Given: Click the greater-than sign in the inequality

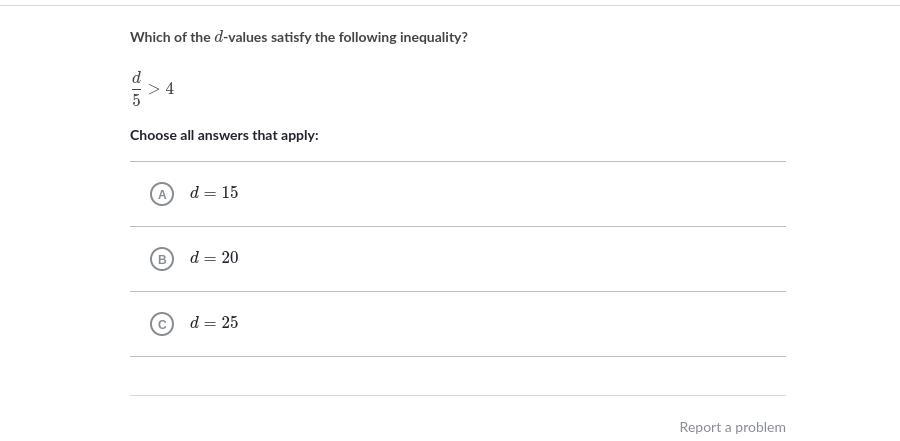Looking at the screenshot, I should (154, 89).
